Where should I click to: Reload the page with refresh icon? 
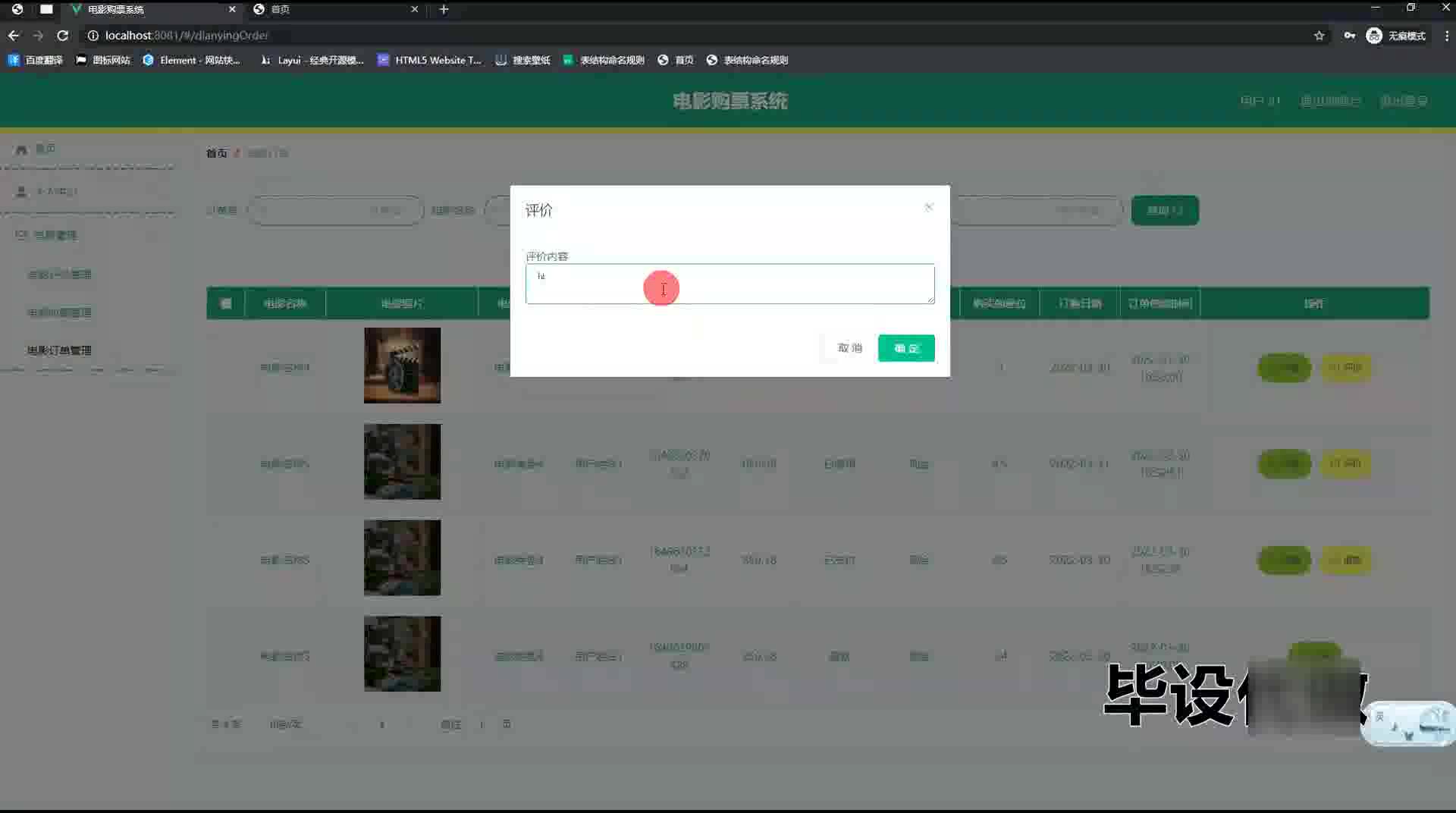pyautogui.click(x=63, y=36)
